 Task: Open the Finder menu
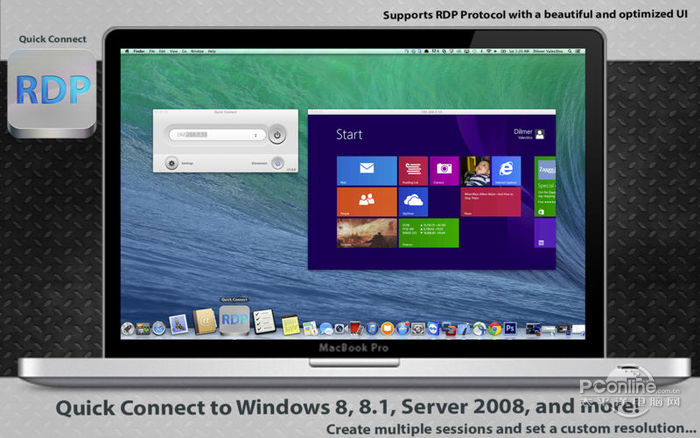click(139, 51)
